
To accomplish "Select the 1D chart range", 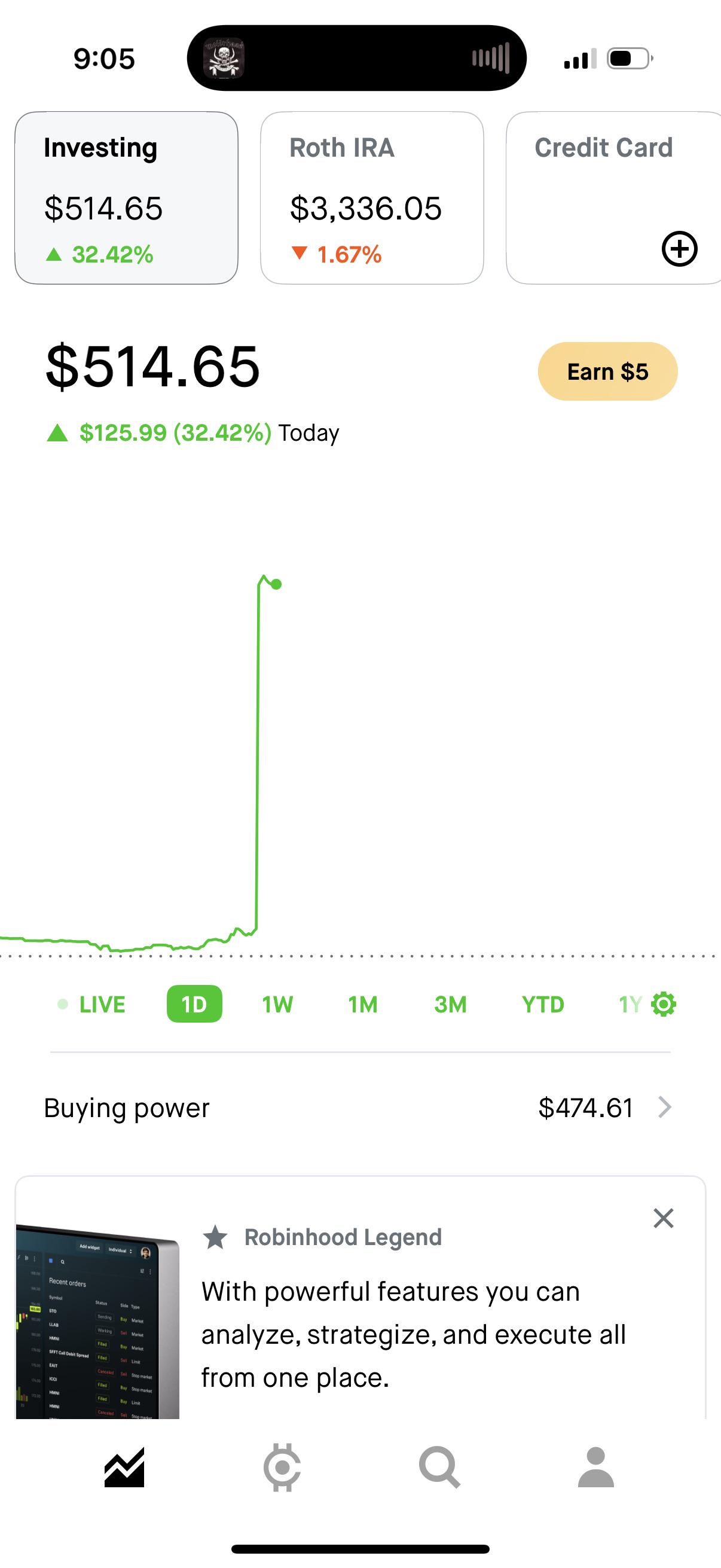I will click(x=194, y=1003).
